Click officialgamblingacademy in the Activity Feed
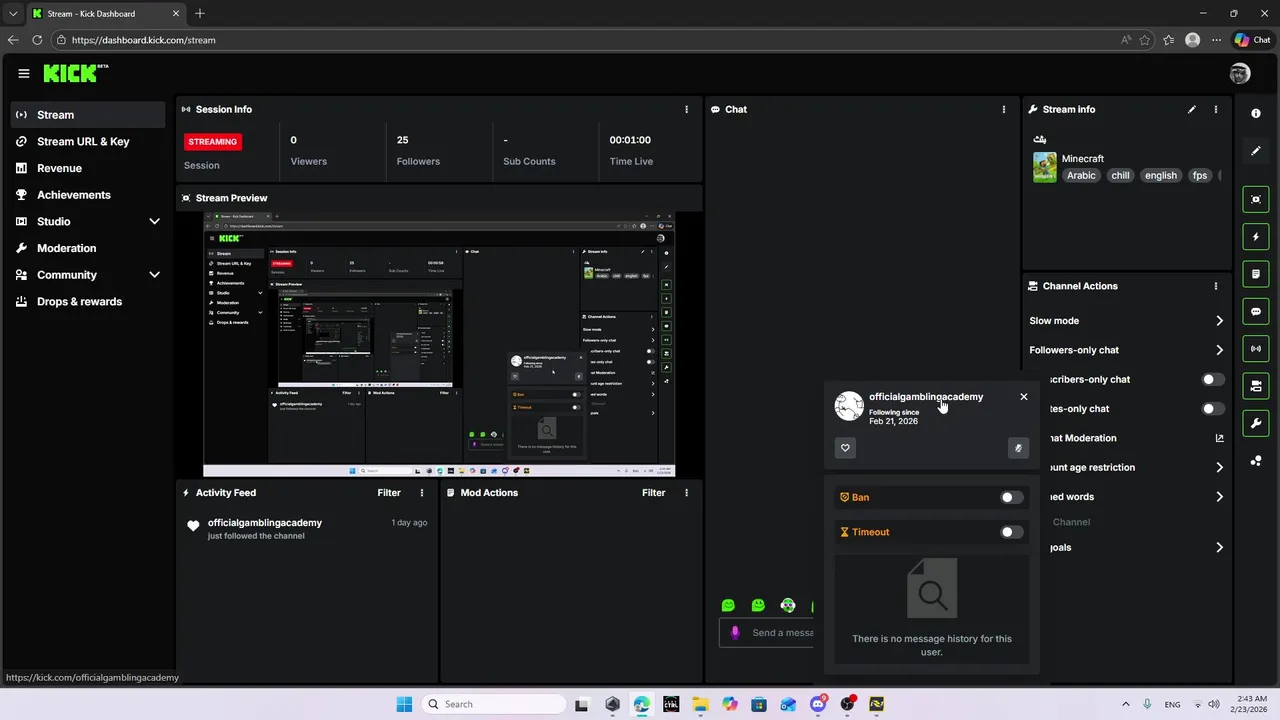This screenshot has width=1280, height=720. (265, 523)
